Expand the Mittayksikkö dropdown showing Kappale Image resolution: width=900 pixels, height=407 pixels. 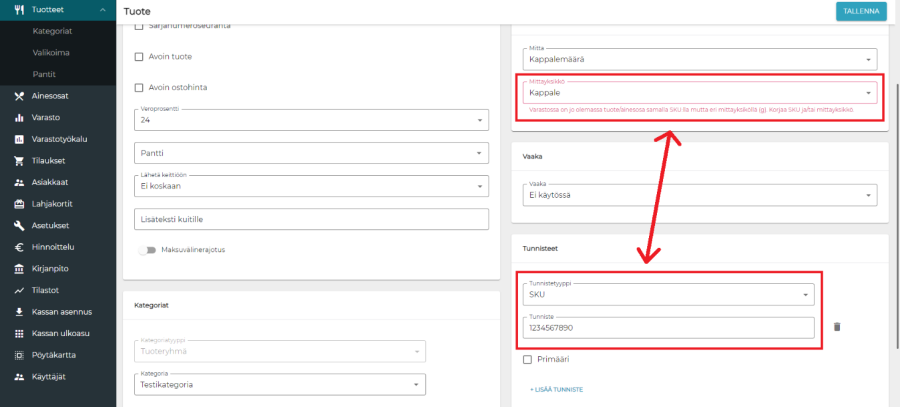pyautogui.click(x=700, y=92)
